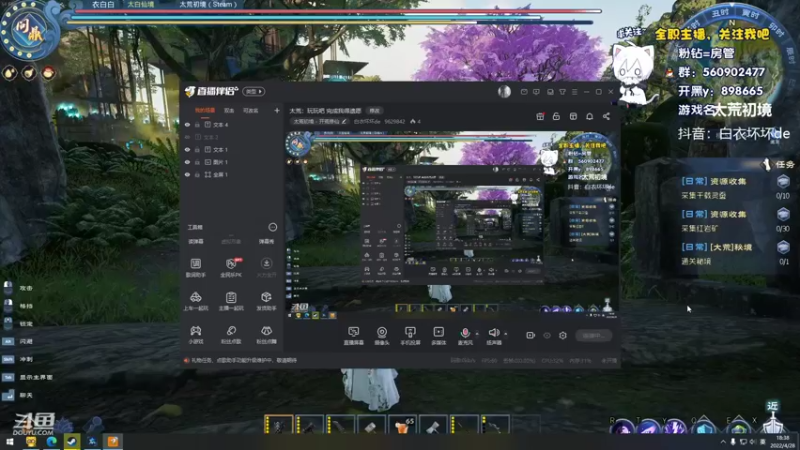Screen dimensions: 800x450
Task: Click the 弹幕秀 toolbox label
Action: click(266, 241)
